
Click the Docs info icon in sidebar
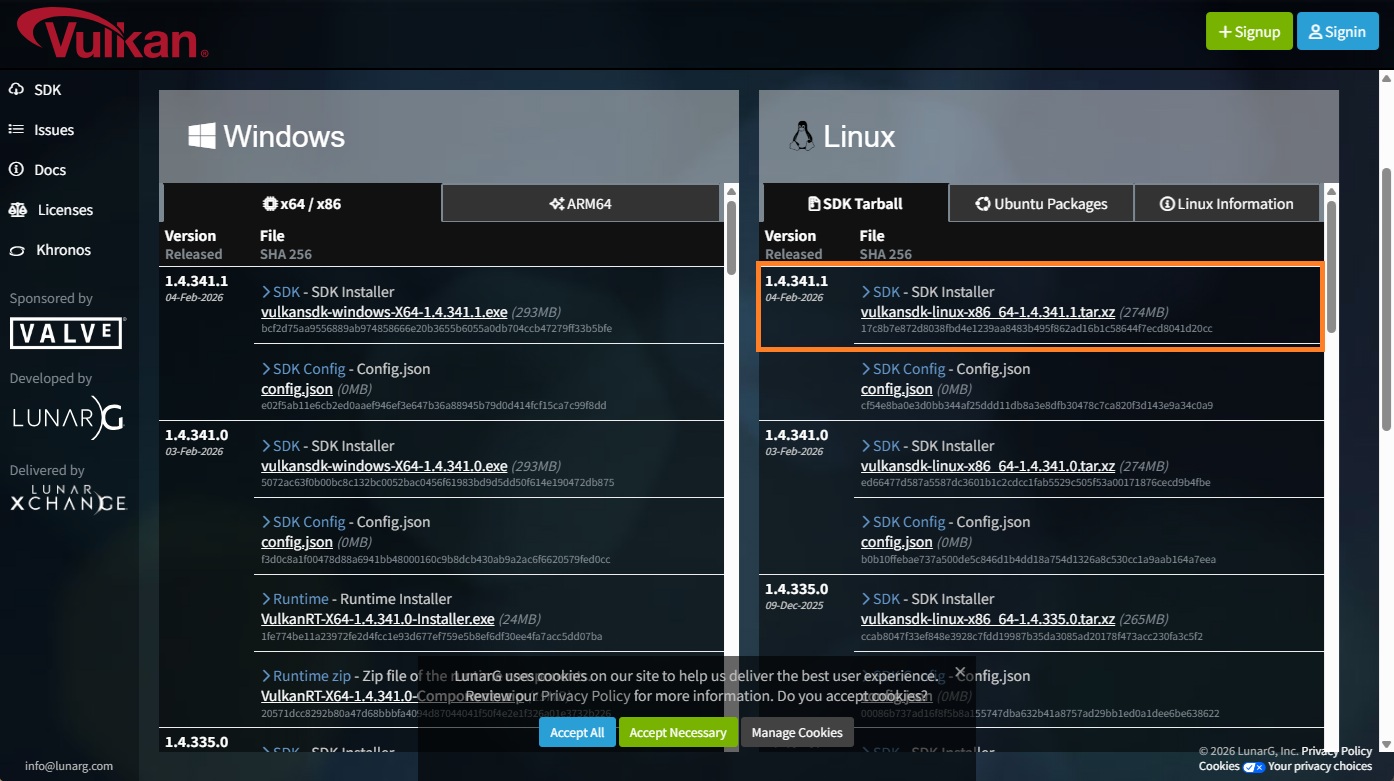[16, 170]
